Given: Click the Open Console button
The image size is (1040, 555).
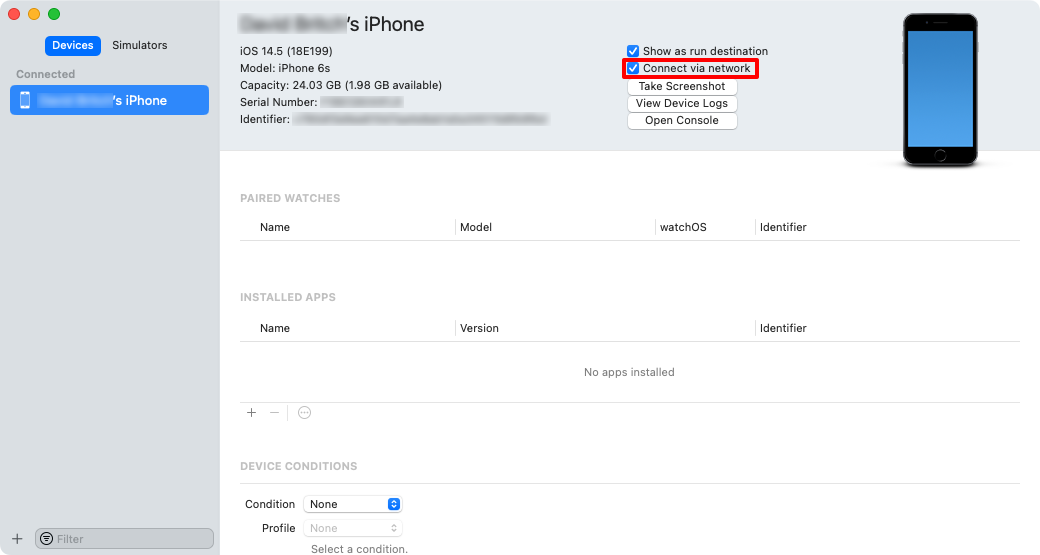Looking at the screenshot, I should point(682,120).
